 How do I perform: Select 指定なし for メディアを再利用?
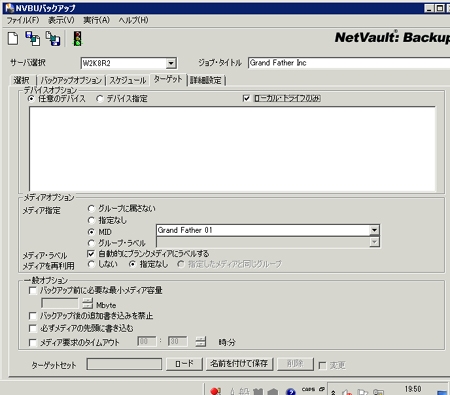point(133,264)
